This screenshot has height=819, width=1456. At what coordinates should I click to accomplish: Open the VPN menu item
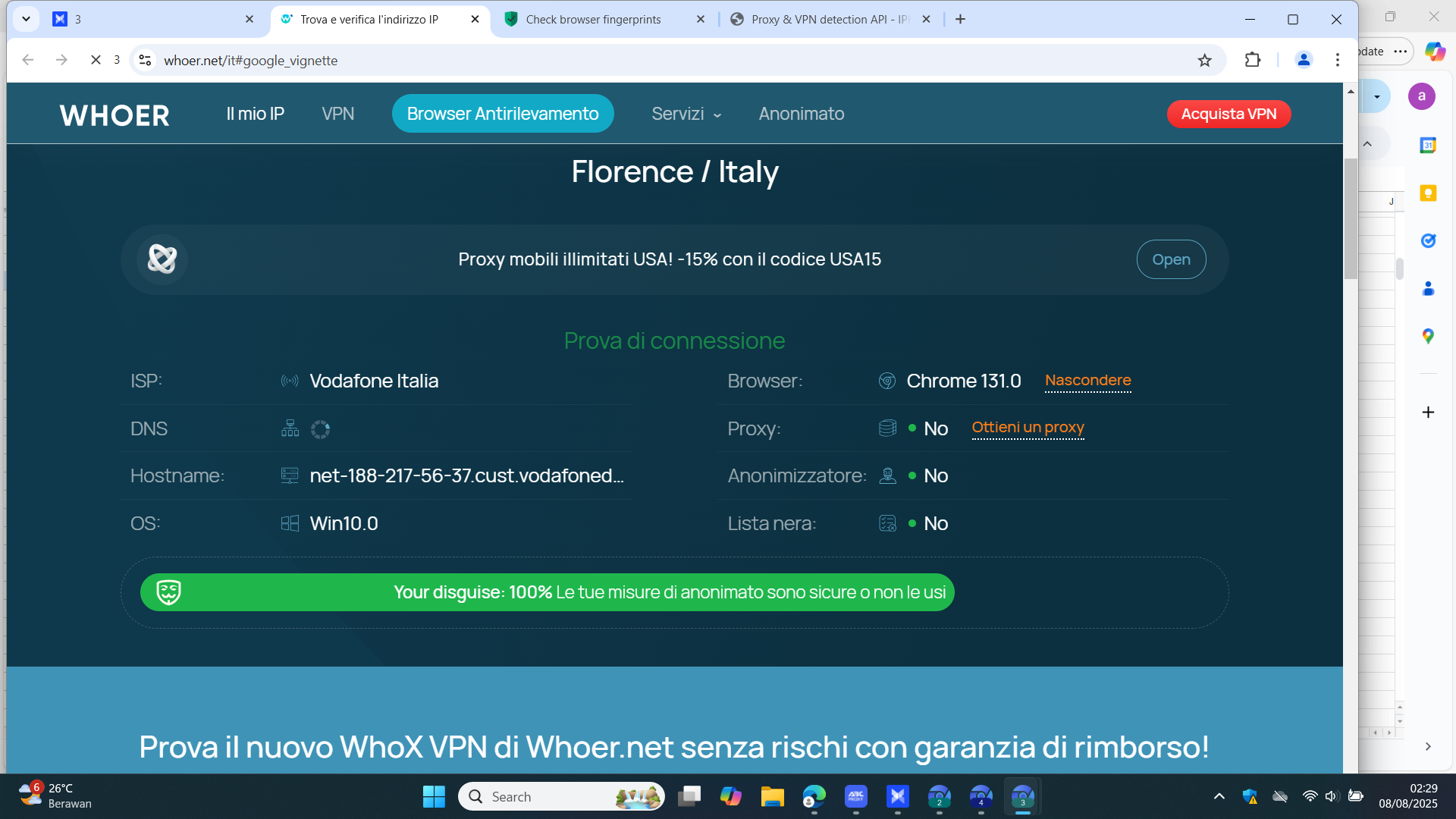[x=337, y=114]
